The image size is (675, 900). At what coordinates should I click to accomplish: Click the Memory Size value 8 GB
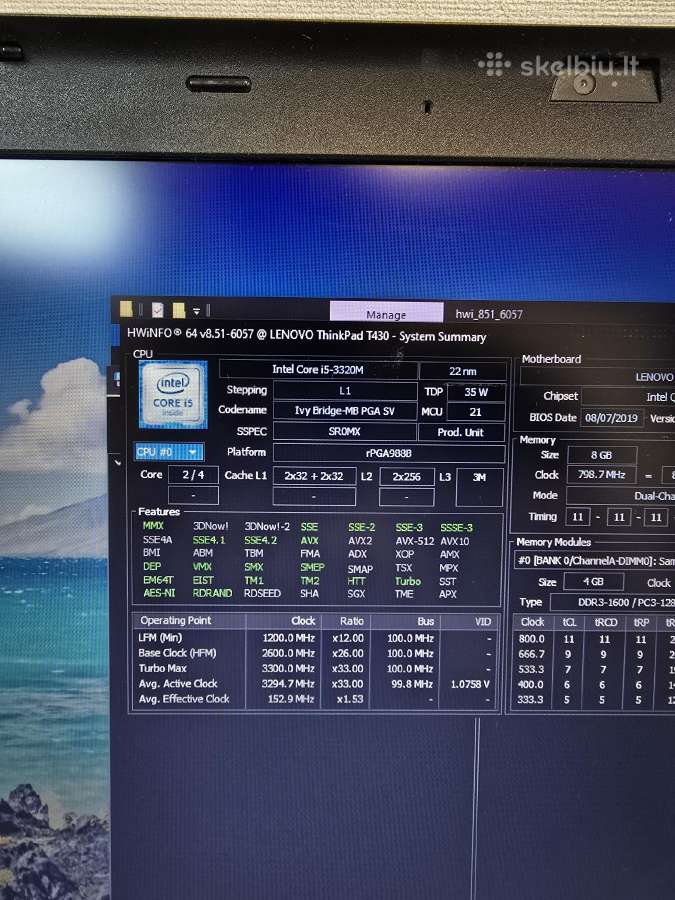(602, 455)
